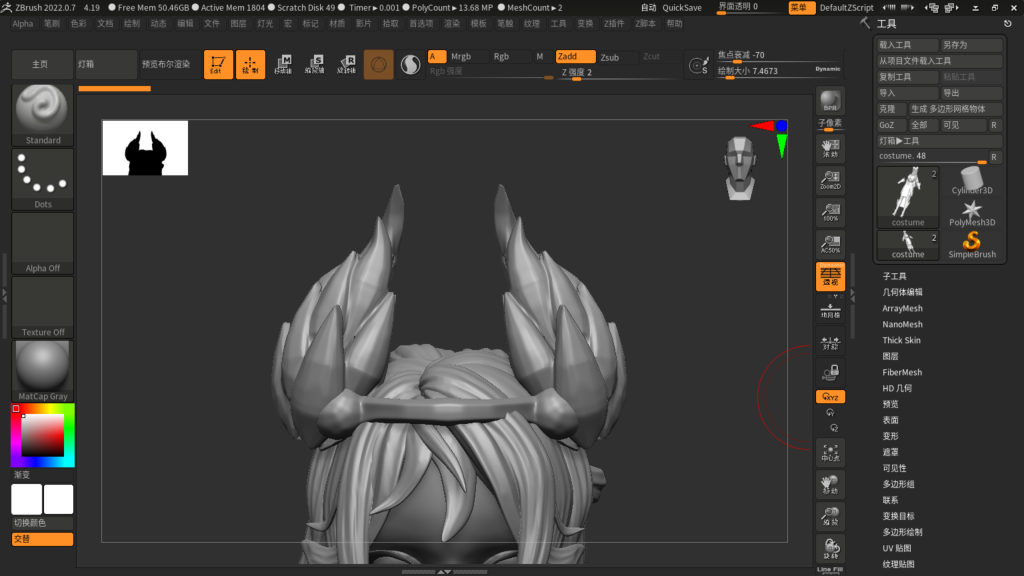Open the 渲染 Render menu
Viewport: 1024px width, 576px height.
point(452,24)
